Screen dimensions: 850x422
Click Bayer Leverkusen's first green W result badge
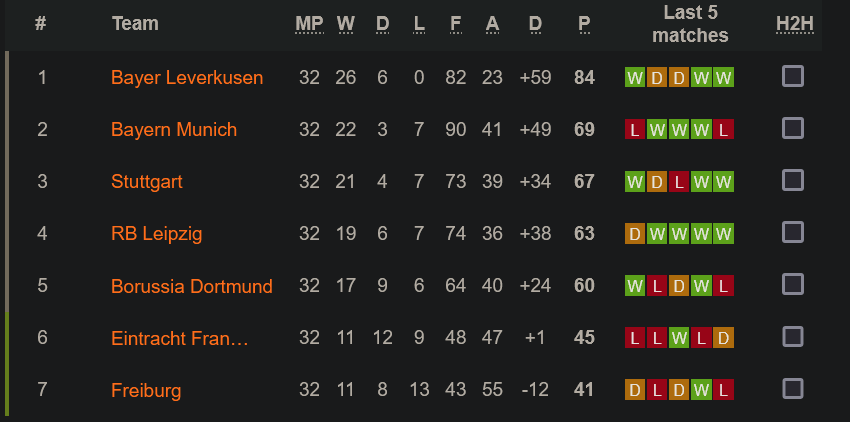[x=635, y=78]
